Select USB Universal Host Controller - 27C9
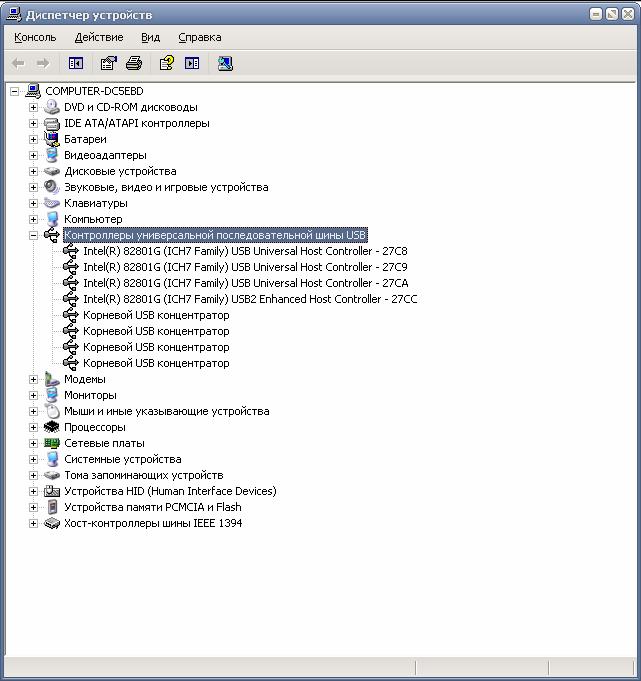 tap(245, 267)
